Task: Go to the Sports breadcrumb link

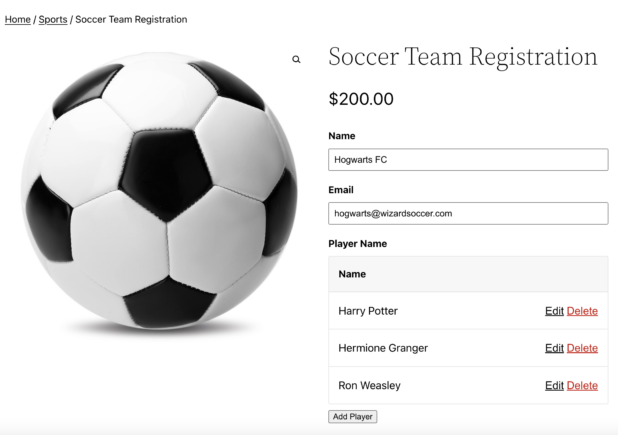Action: pos(53,19)
